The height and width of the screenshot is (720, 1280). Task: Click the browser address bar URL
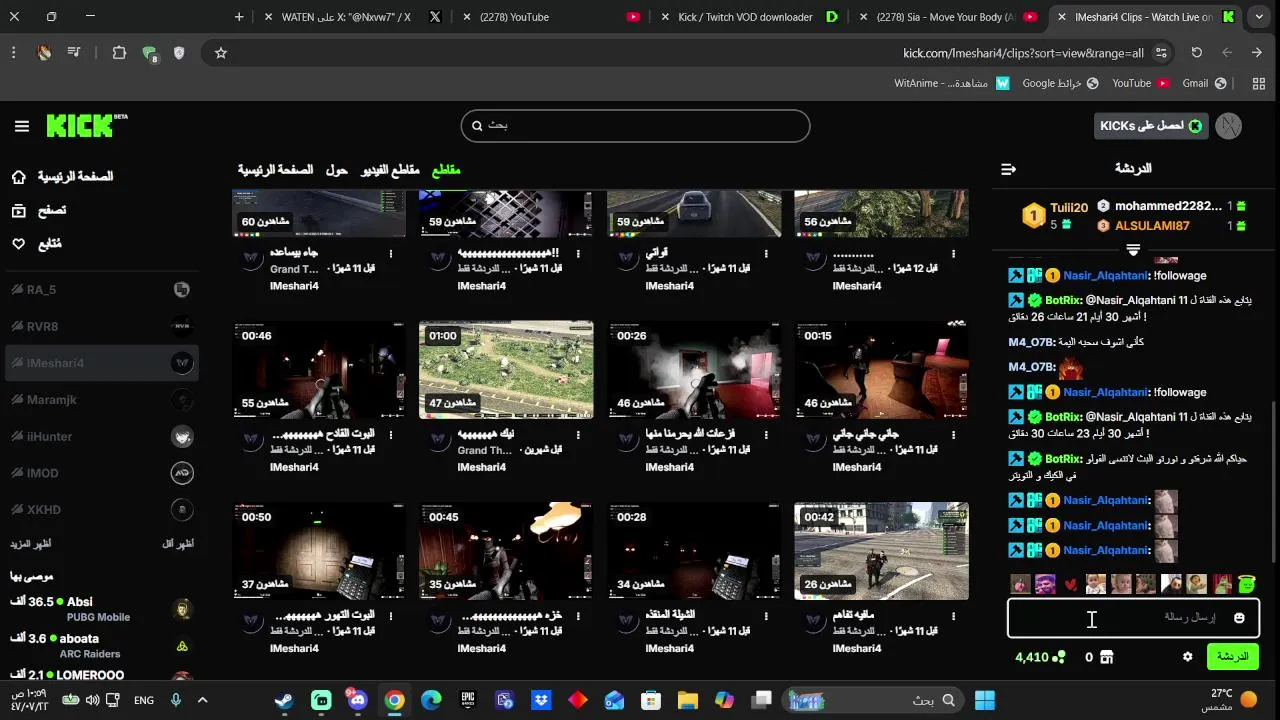pyautogui.click(x=1023, y=53)
